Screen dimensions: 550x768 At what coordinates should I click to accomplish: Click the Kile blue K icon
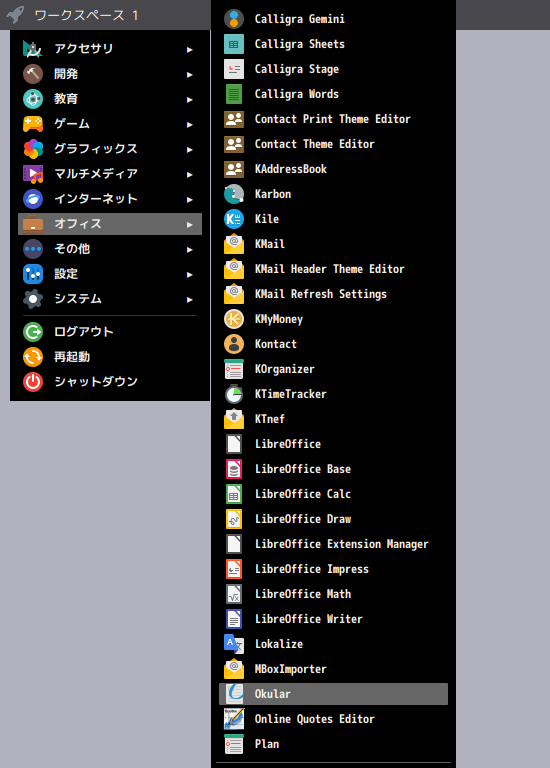[234, 219]
